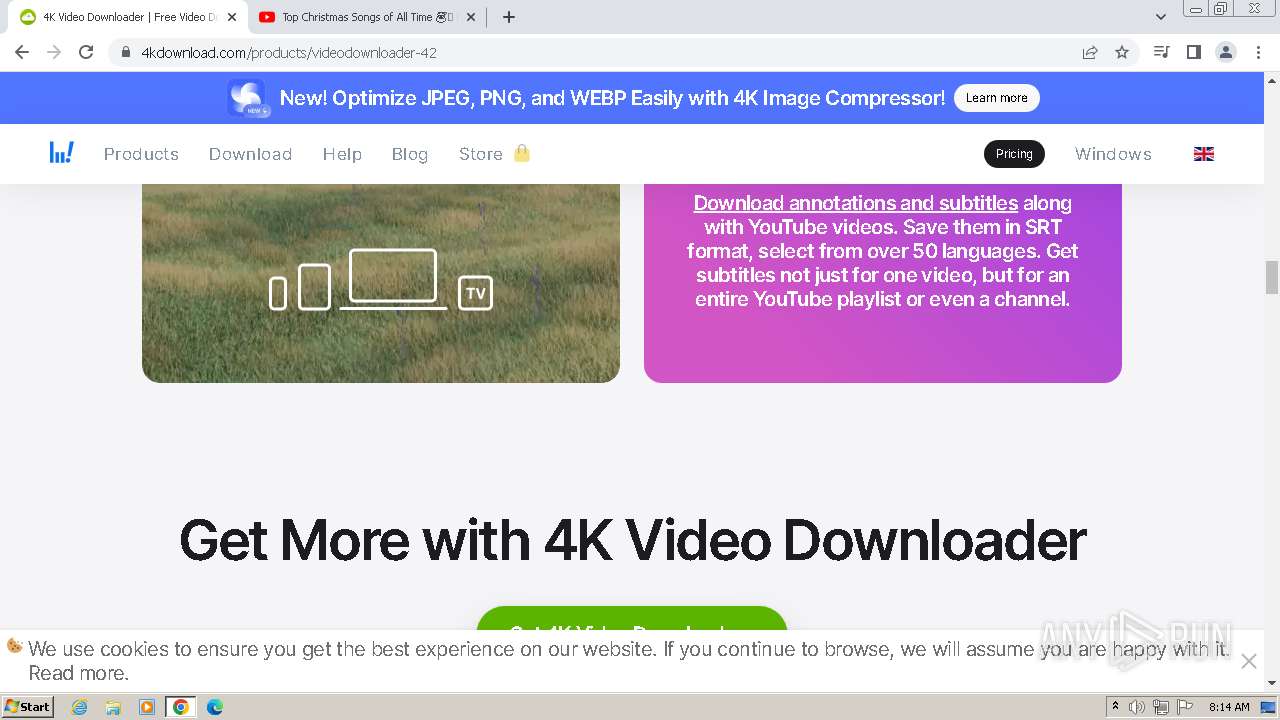1280x720 pixels.
Task: Close the Top Christmas Songs tab
Action: [471, 17]
